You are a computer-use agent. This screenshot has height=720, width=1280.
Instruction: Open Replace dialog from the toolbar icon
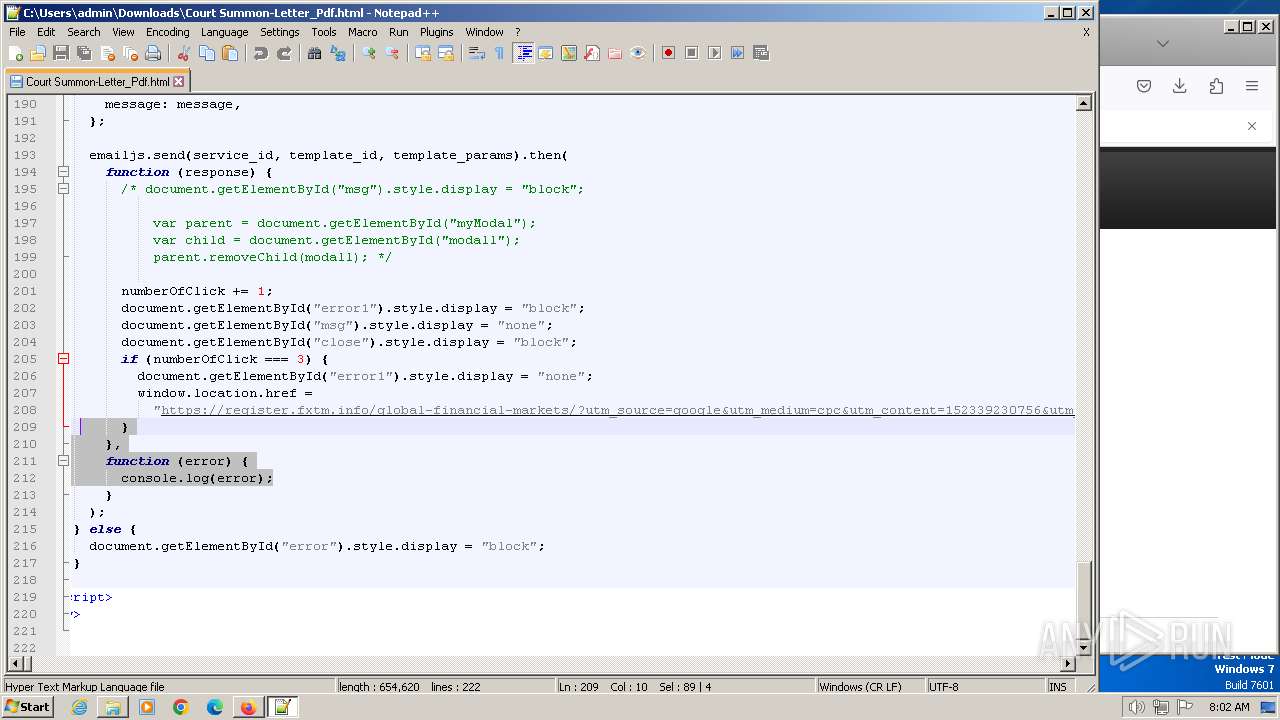point(337,53)
